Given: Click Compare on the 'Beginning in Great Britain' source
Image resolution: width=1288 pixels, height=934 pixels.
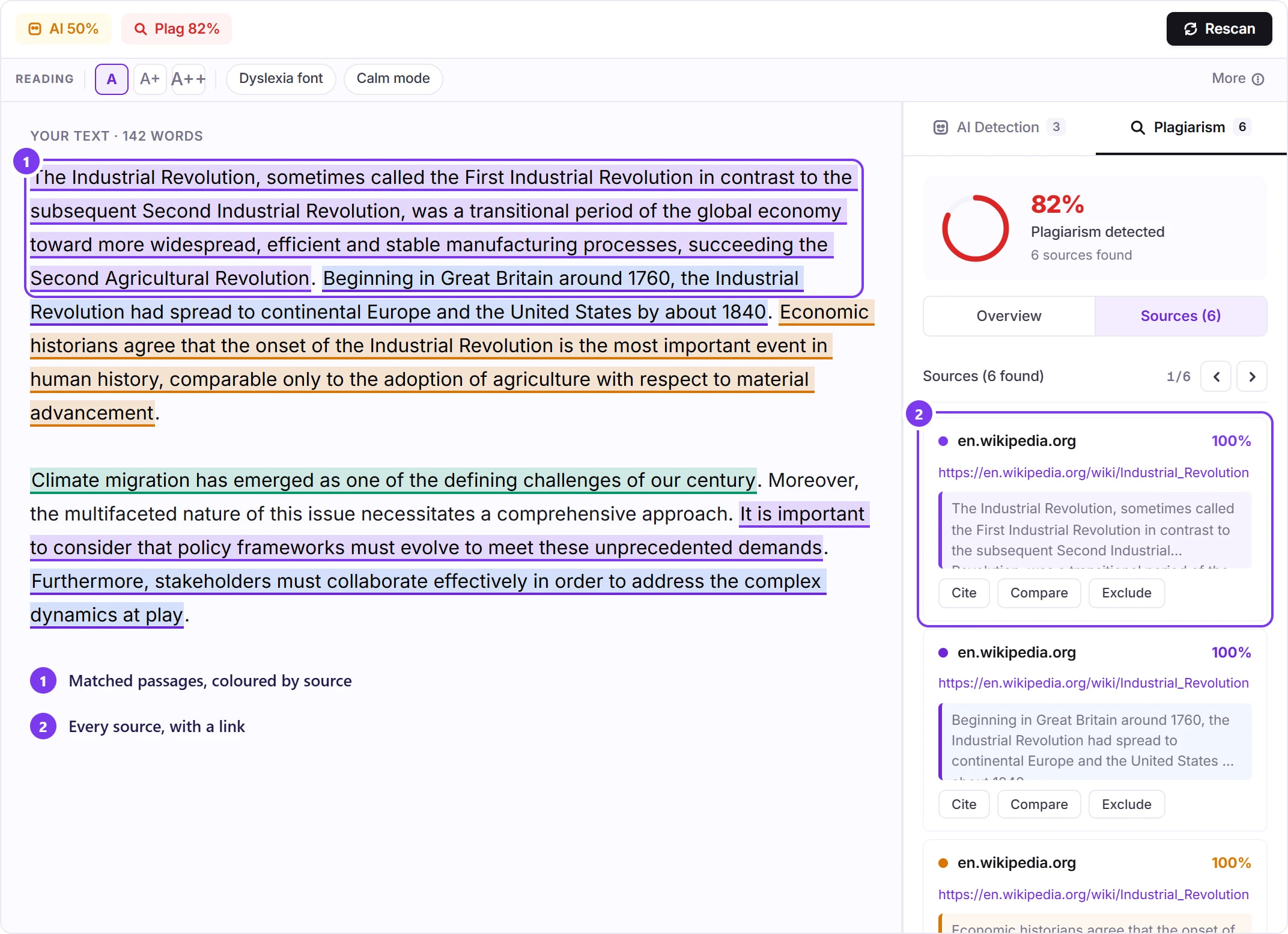Looking at the screenshot, I should (x=1039, y=805).
